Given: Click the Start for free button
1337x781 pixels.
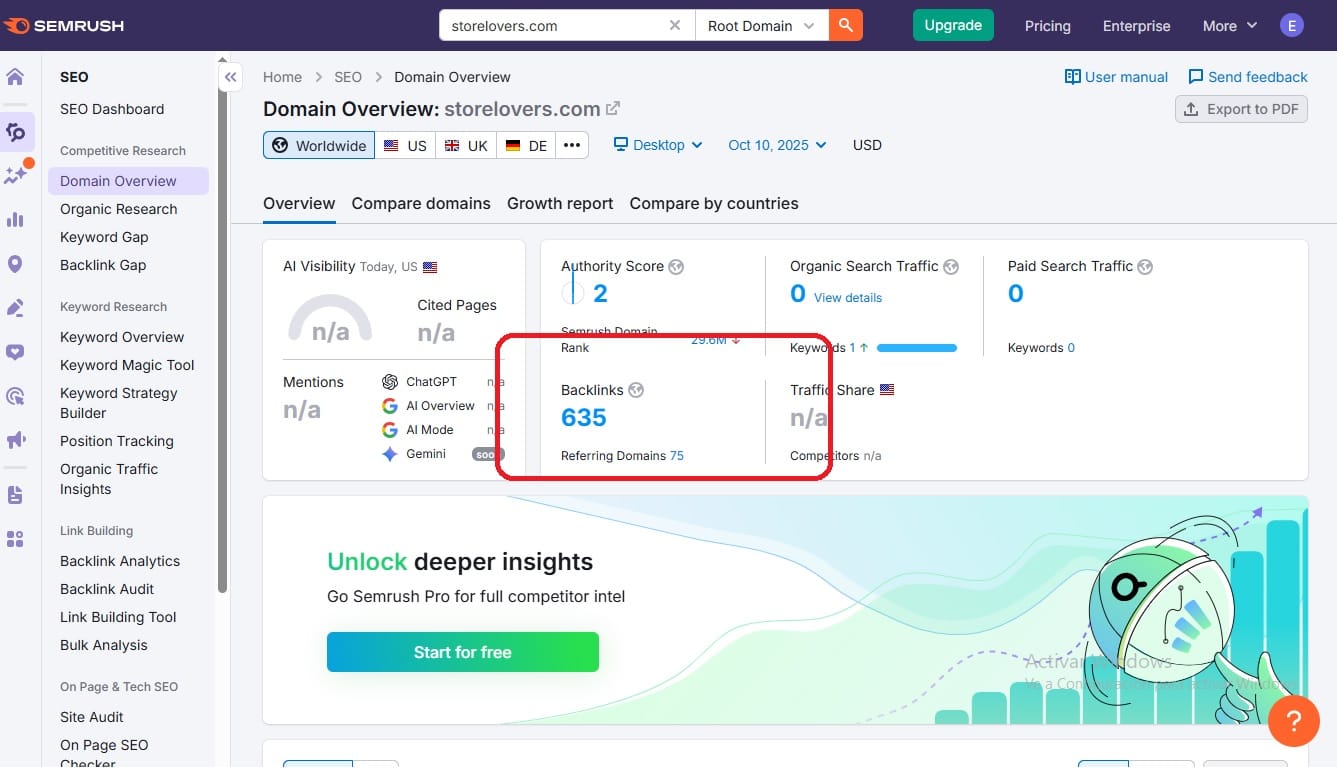Looking at the screenshot, I should (x=462, y=652).
